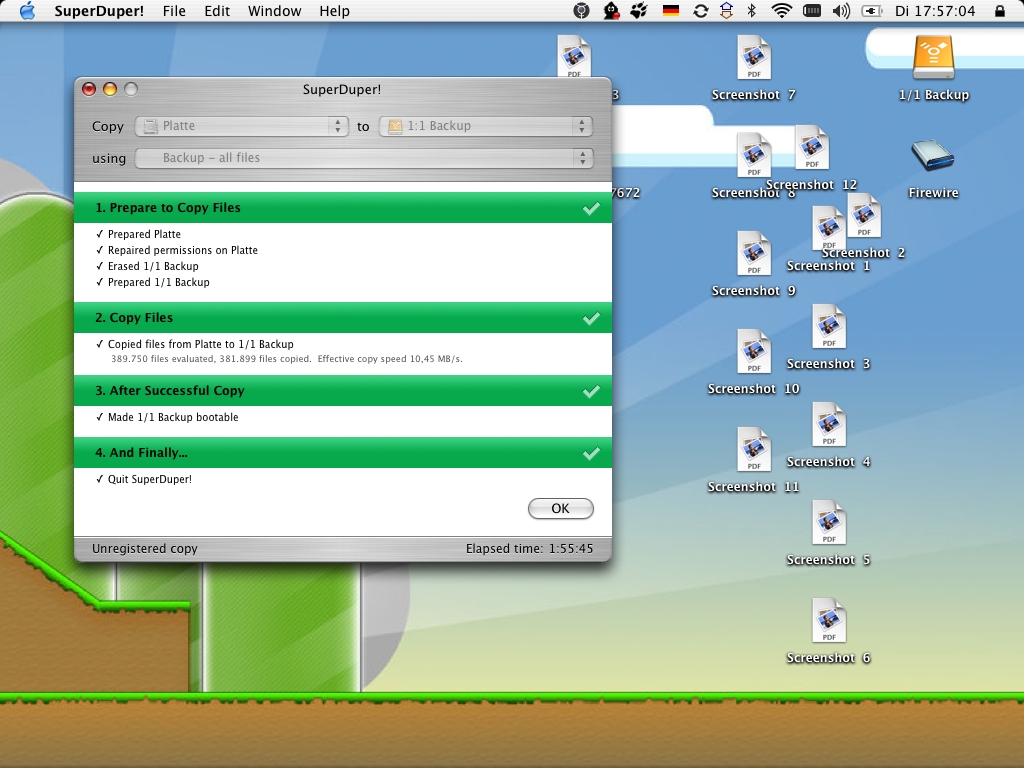1024x768 pixels.
Task: Click the SuperDuper! window title bar text
Action: pyautogui.click(x=342, y=89)
